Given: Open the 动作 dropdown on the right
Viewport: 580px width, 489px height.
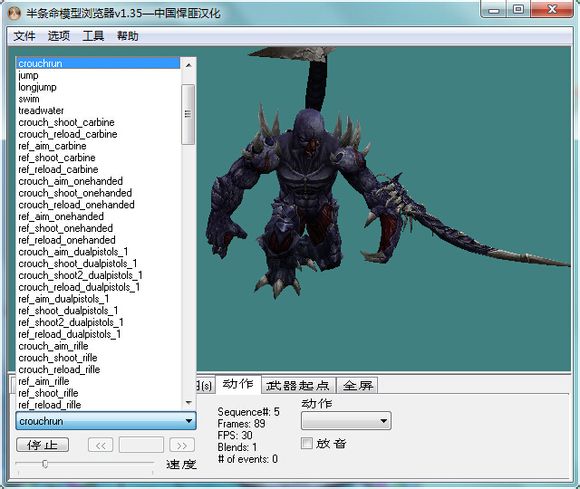Looking at the screenshot, I should click(346, 421).
